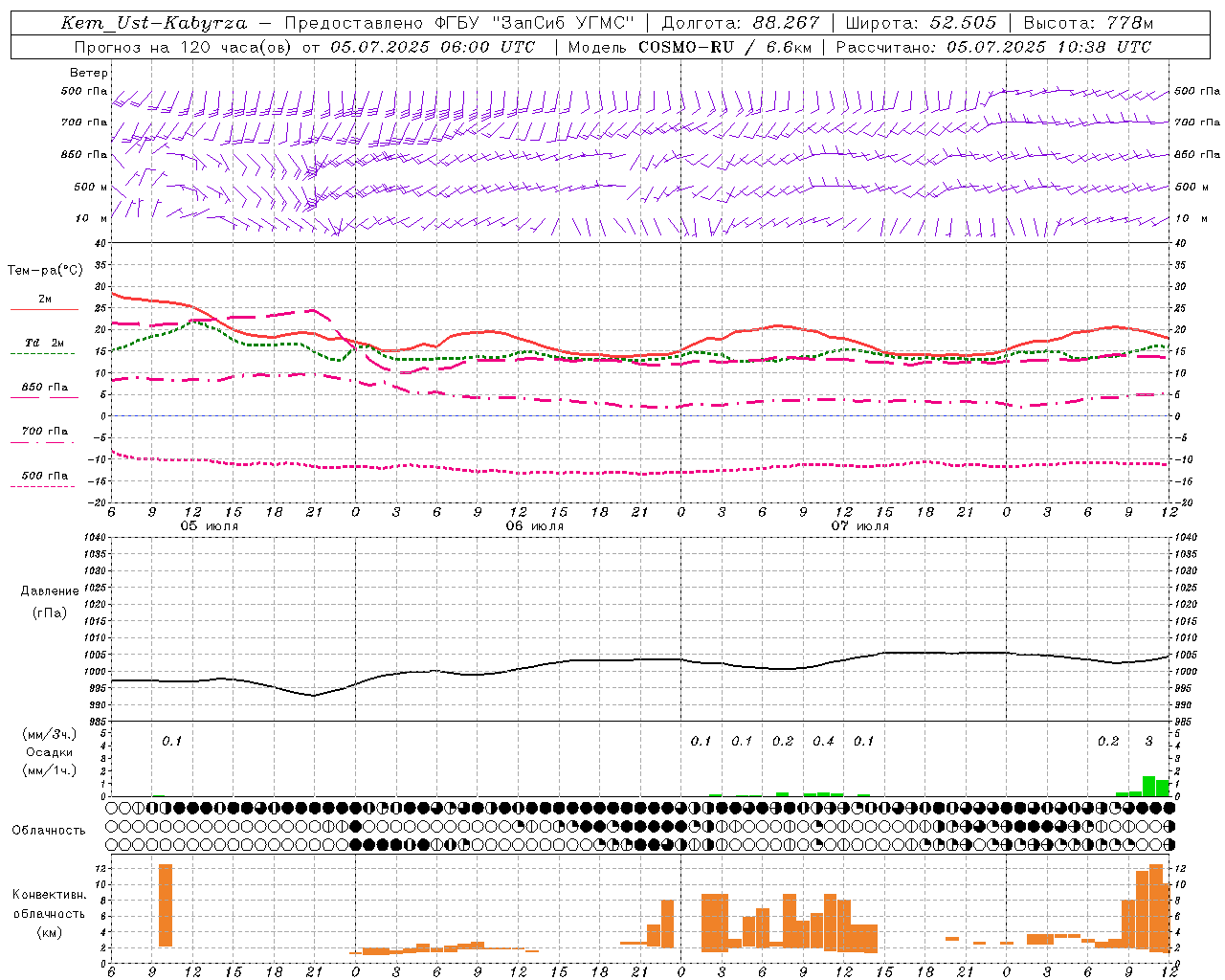Image resolution: width=1225 pixels, height=980 pixels.
Task: Select the 850 гПа temperature legend entry
Action: (44, 390)
